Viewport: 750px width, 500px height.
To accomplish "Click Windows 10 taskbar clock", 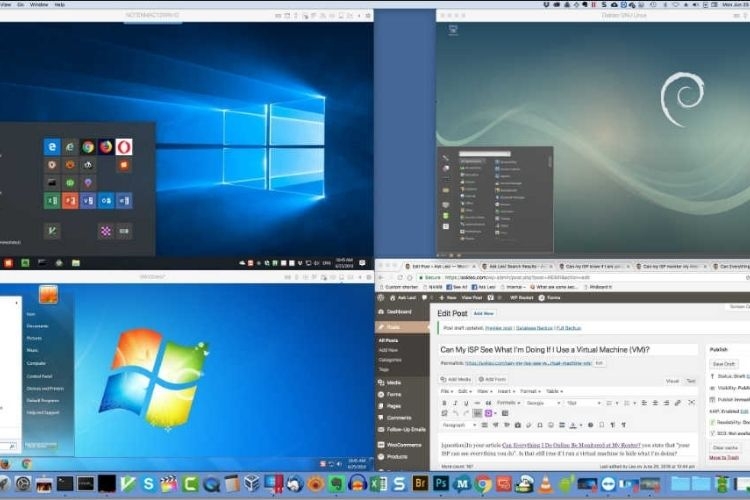I will click(x=344, y=263).
